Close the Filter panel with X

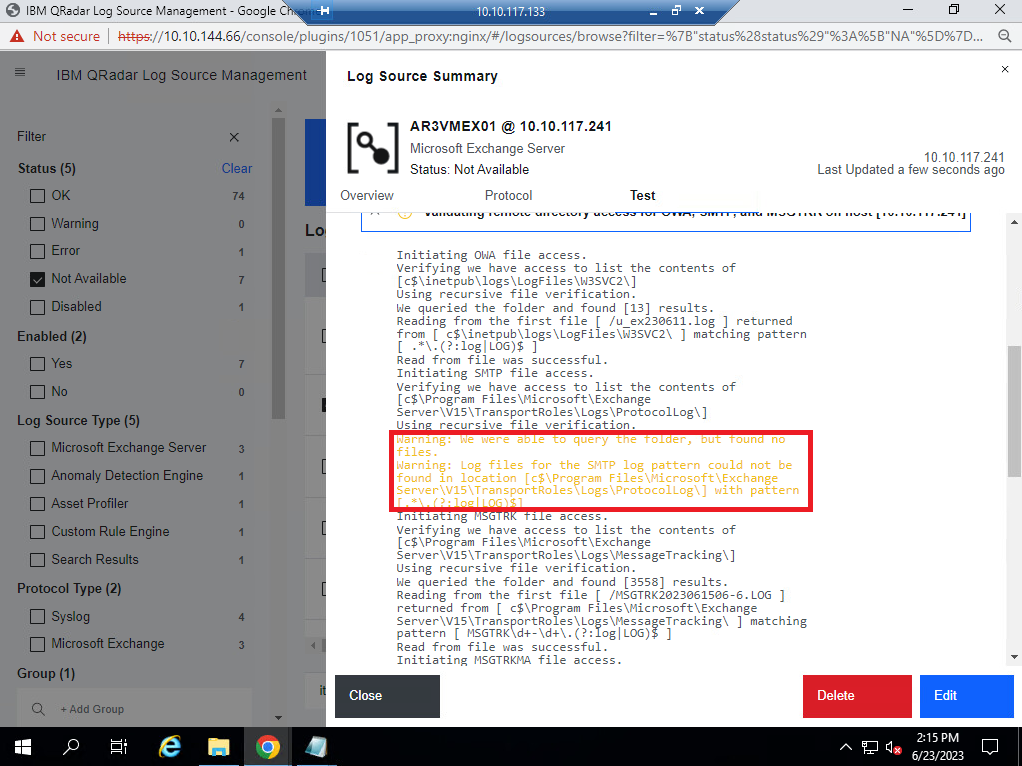point(234,137)
